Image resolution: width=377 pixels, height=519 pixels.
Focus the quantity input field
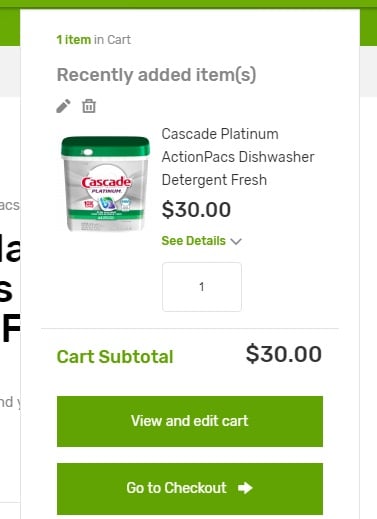[202, 287]
